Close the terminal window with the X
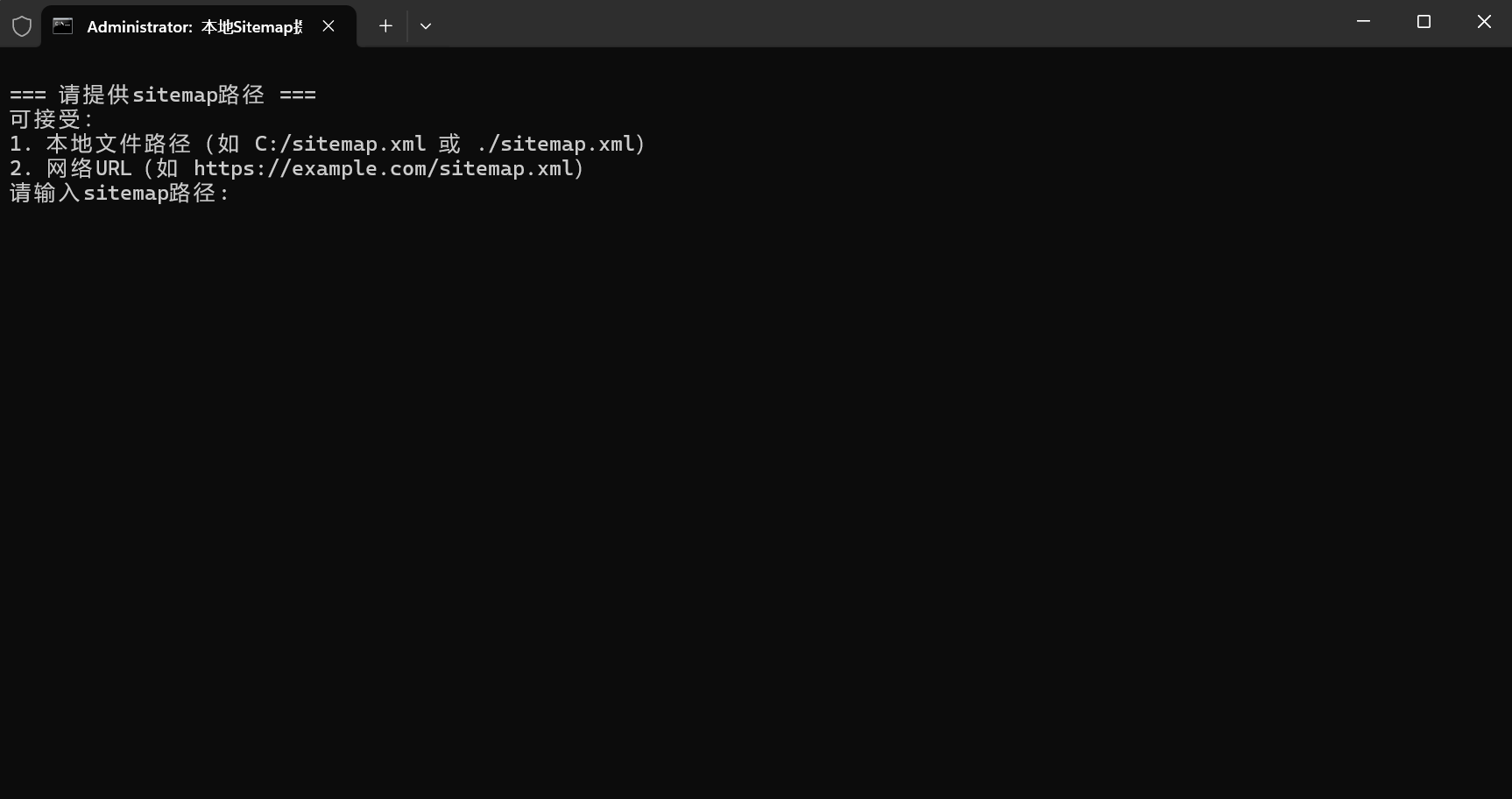This screenshot has width=1512, height=799. point(1484,21)
